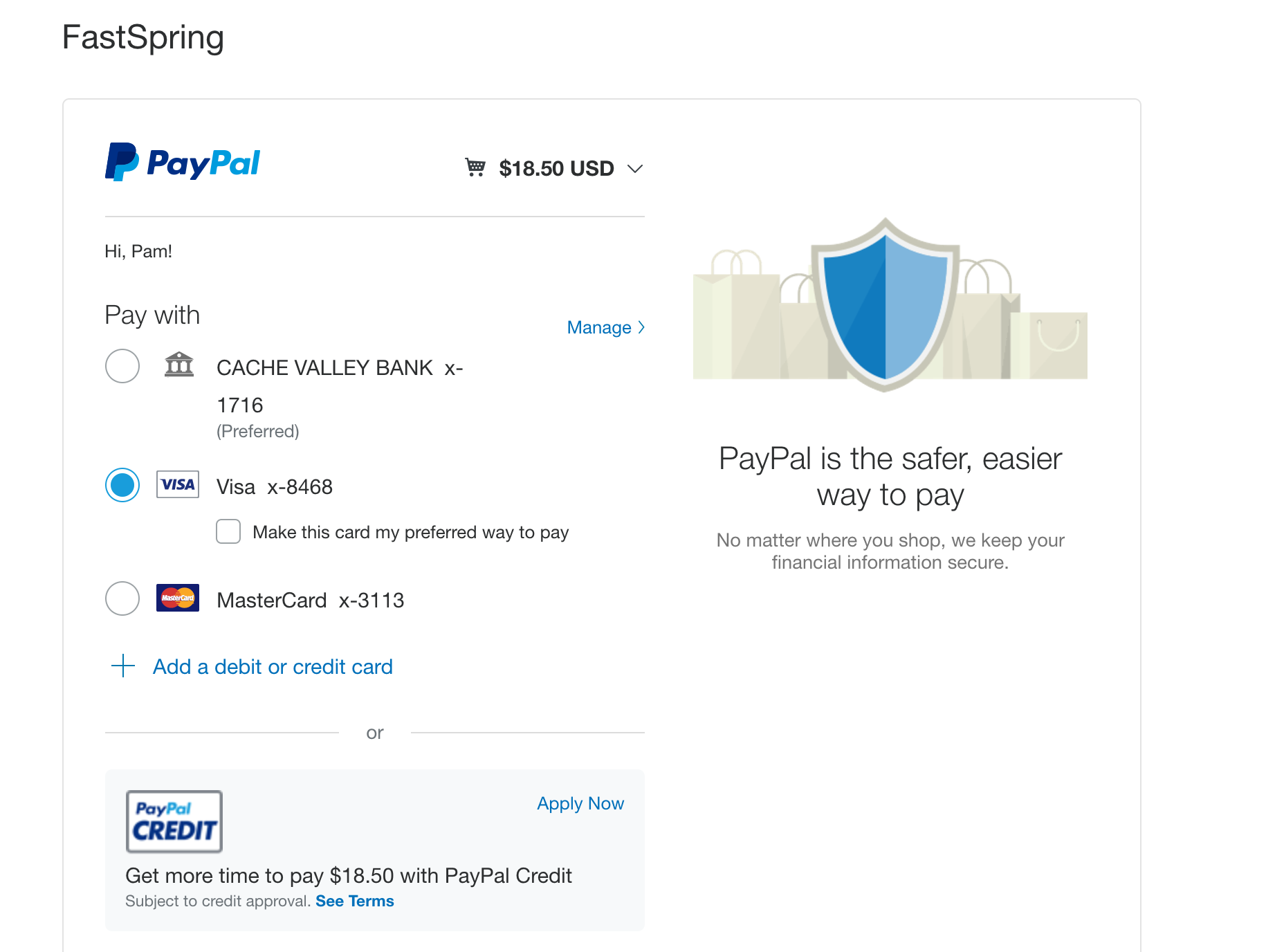Click the PayPal Credit logo
The width and height of the screenshot is (1266, 952).
coord(174,822)
